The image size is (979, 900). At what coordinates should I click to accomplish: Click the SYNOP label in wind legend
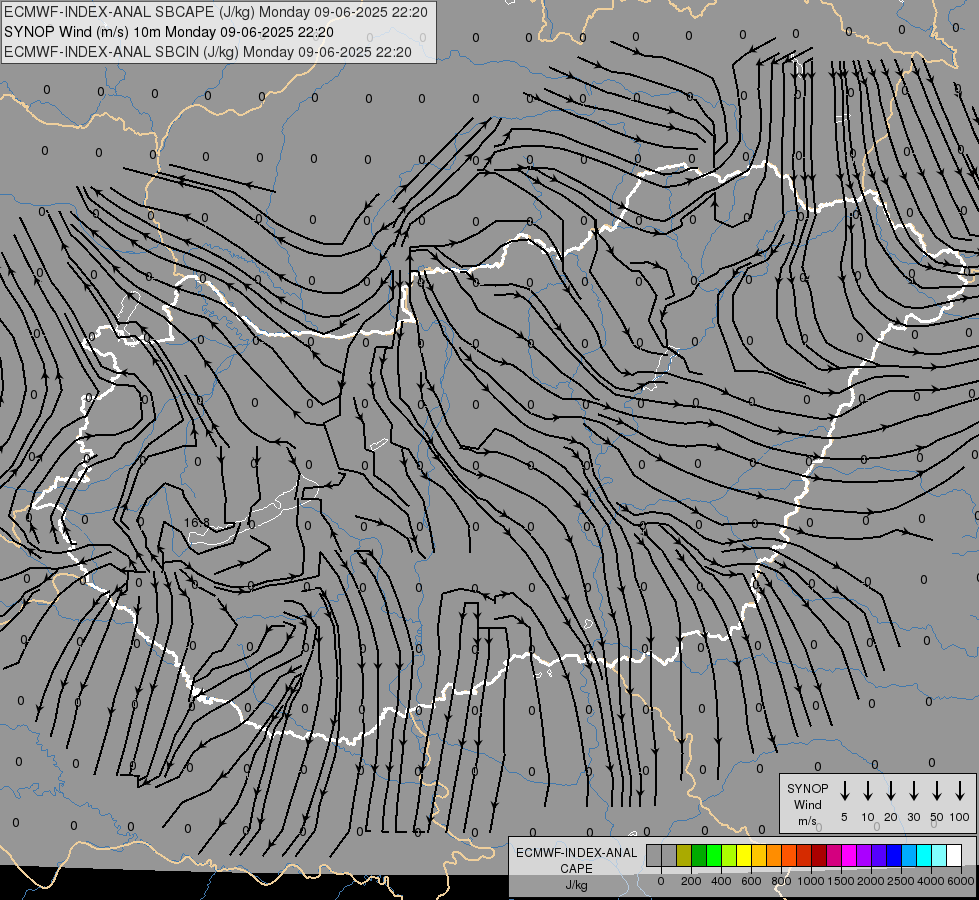coord(807,788)
